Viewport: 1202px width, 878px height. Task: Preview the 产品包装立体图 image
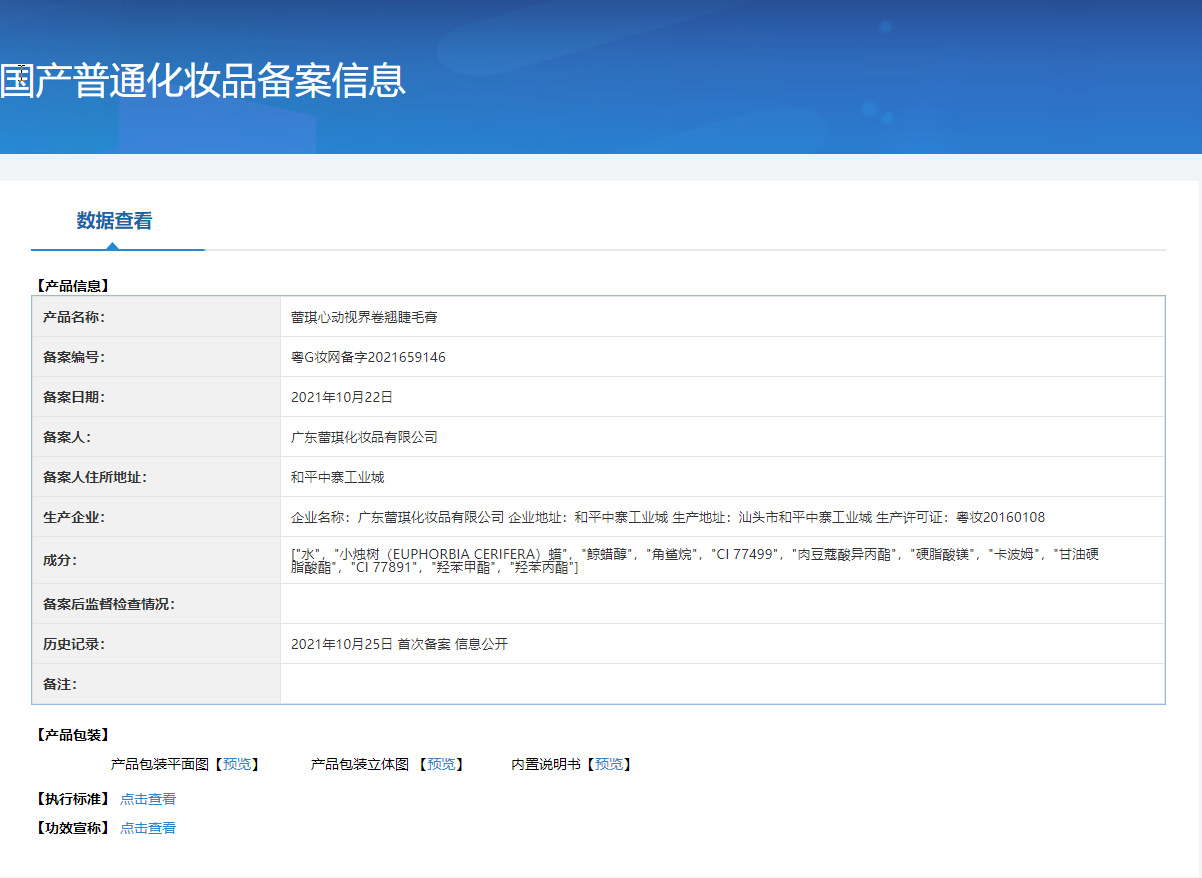point(441,764)
